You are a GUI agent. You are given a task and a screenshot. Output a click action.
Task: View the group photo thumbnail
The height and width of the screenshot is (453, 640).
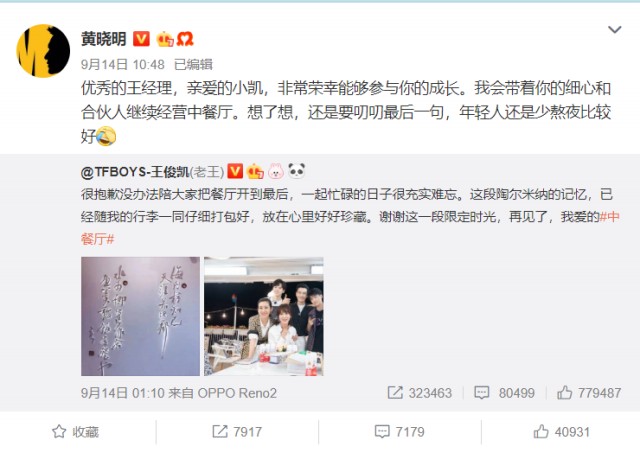point(264,316)
